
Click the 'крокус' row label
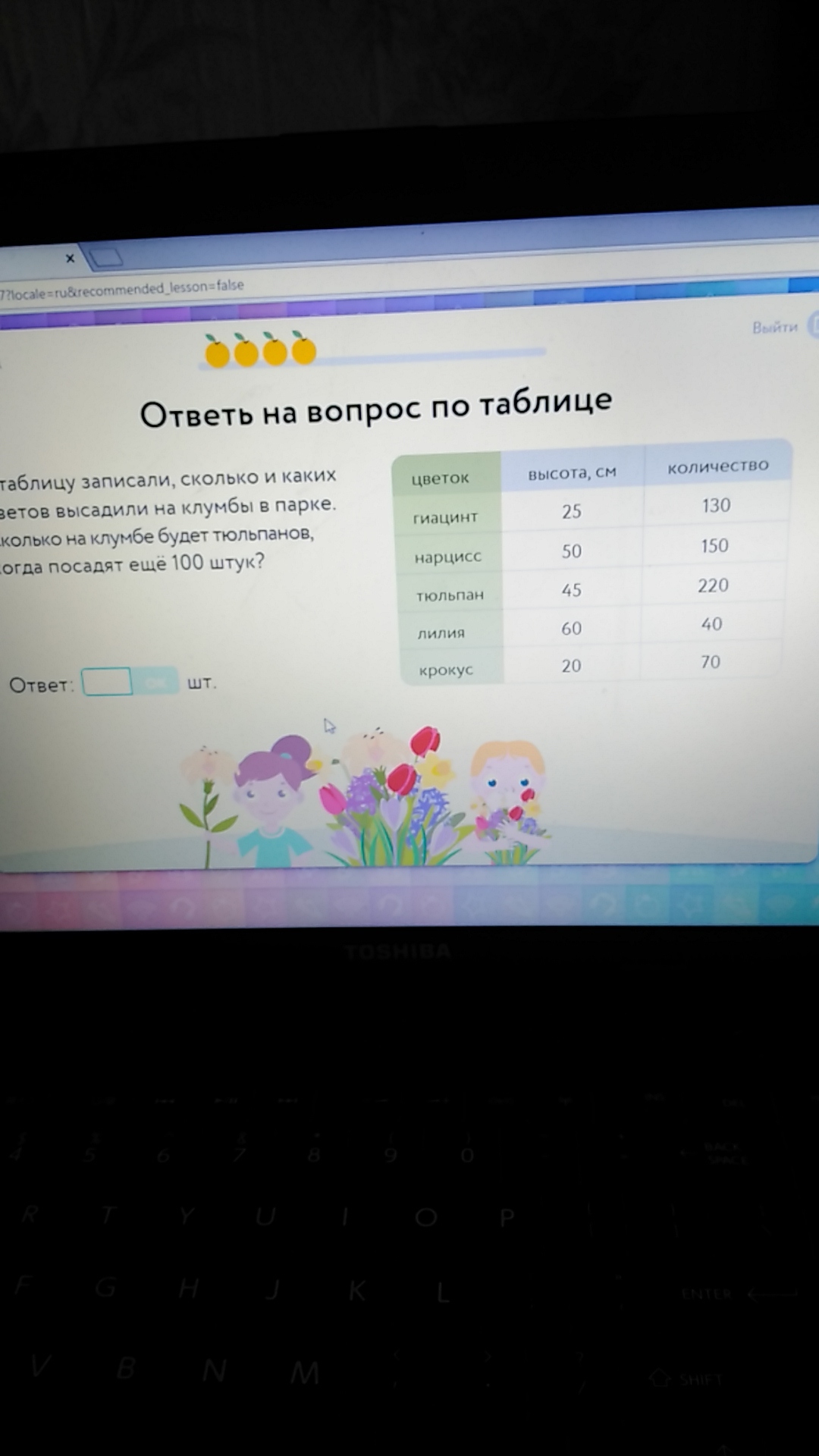coord(446,670)
